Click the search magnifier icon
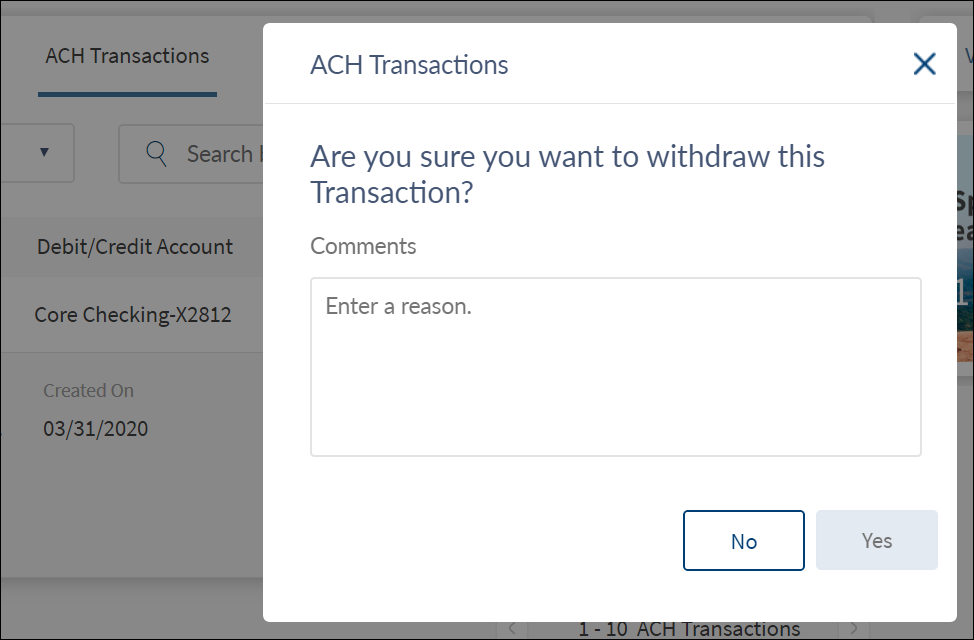974x640 pixels. pos(156,154)
